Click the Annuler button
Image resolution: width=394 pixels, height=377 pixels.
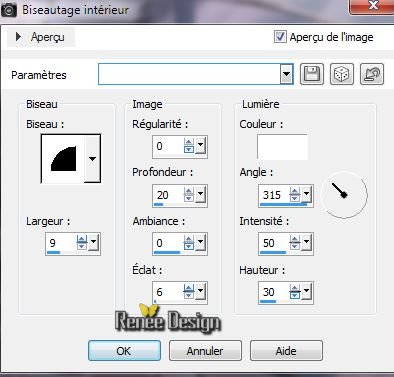pyautogui.click(x=205, y=351)
